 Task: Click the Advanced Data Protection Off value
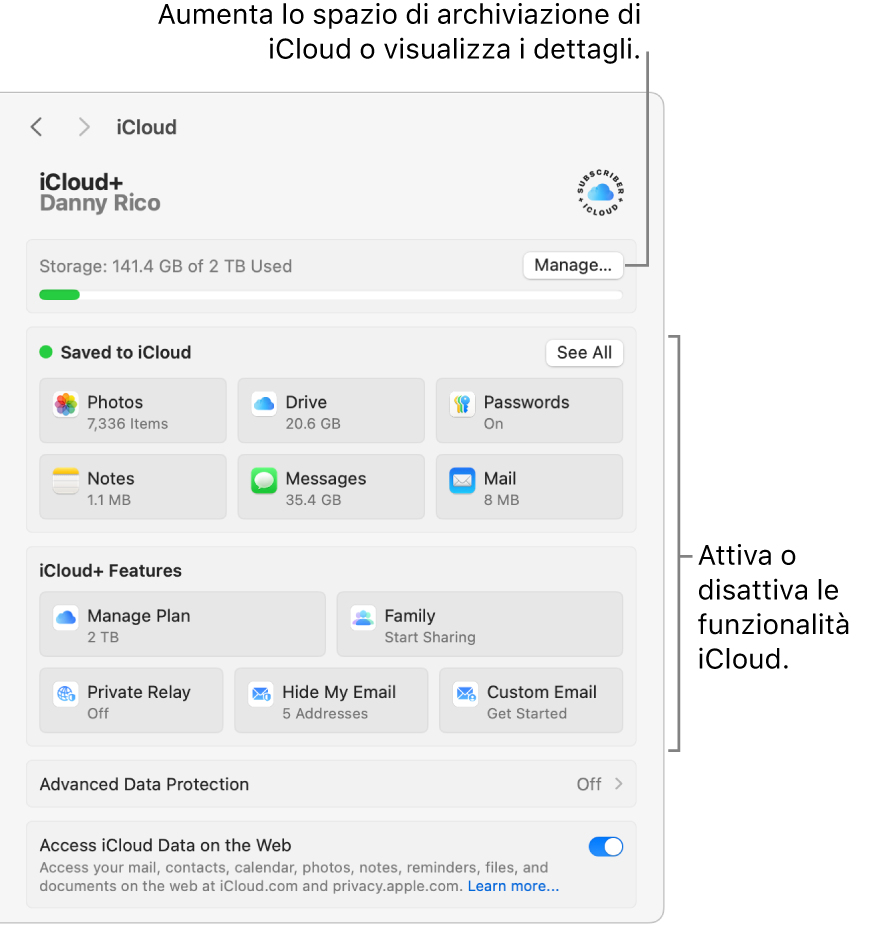[589, 784]
